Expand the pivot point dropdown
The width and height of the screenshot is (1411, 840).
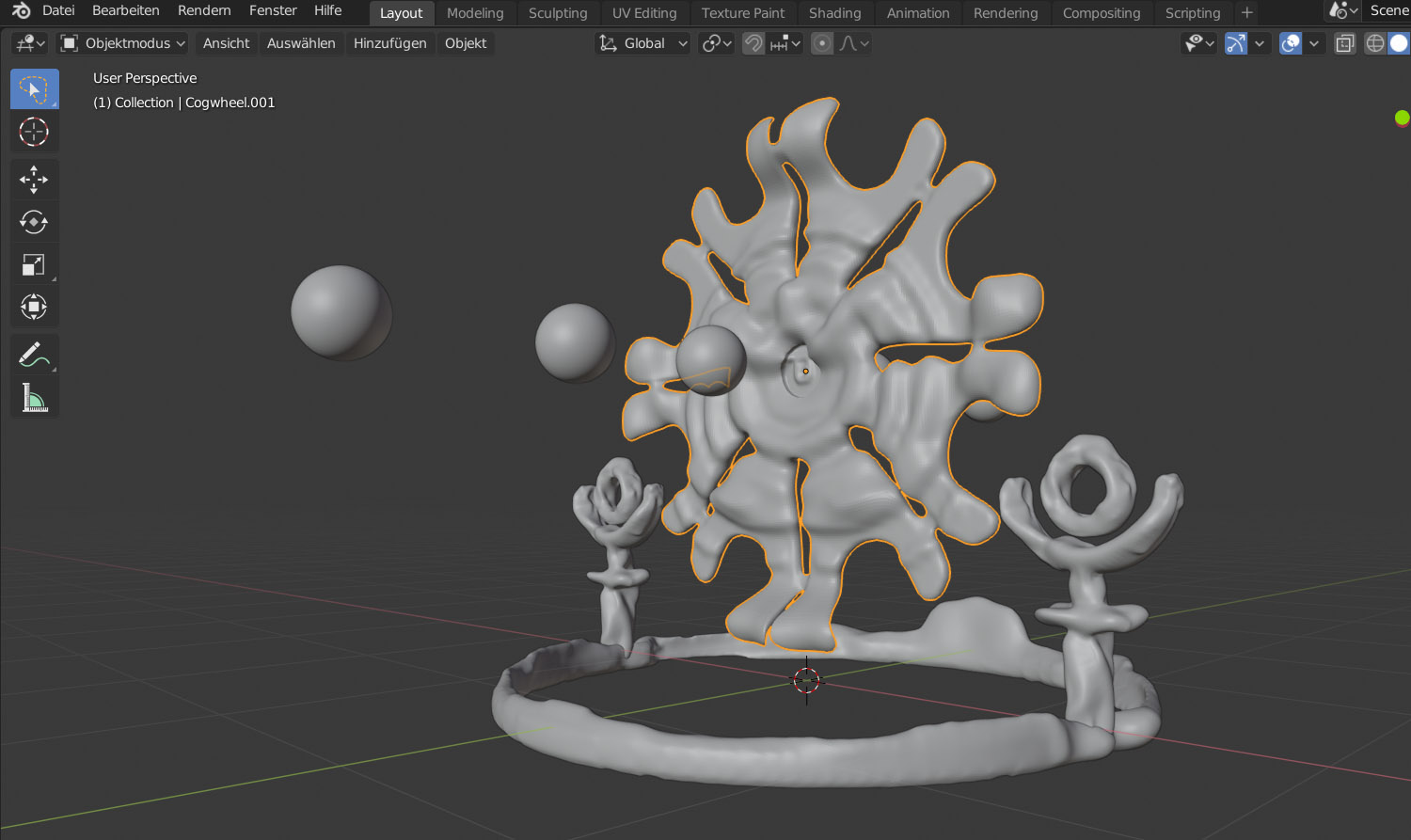coord(717,43)
